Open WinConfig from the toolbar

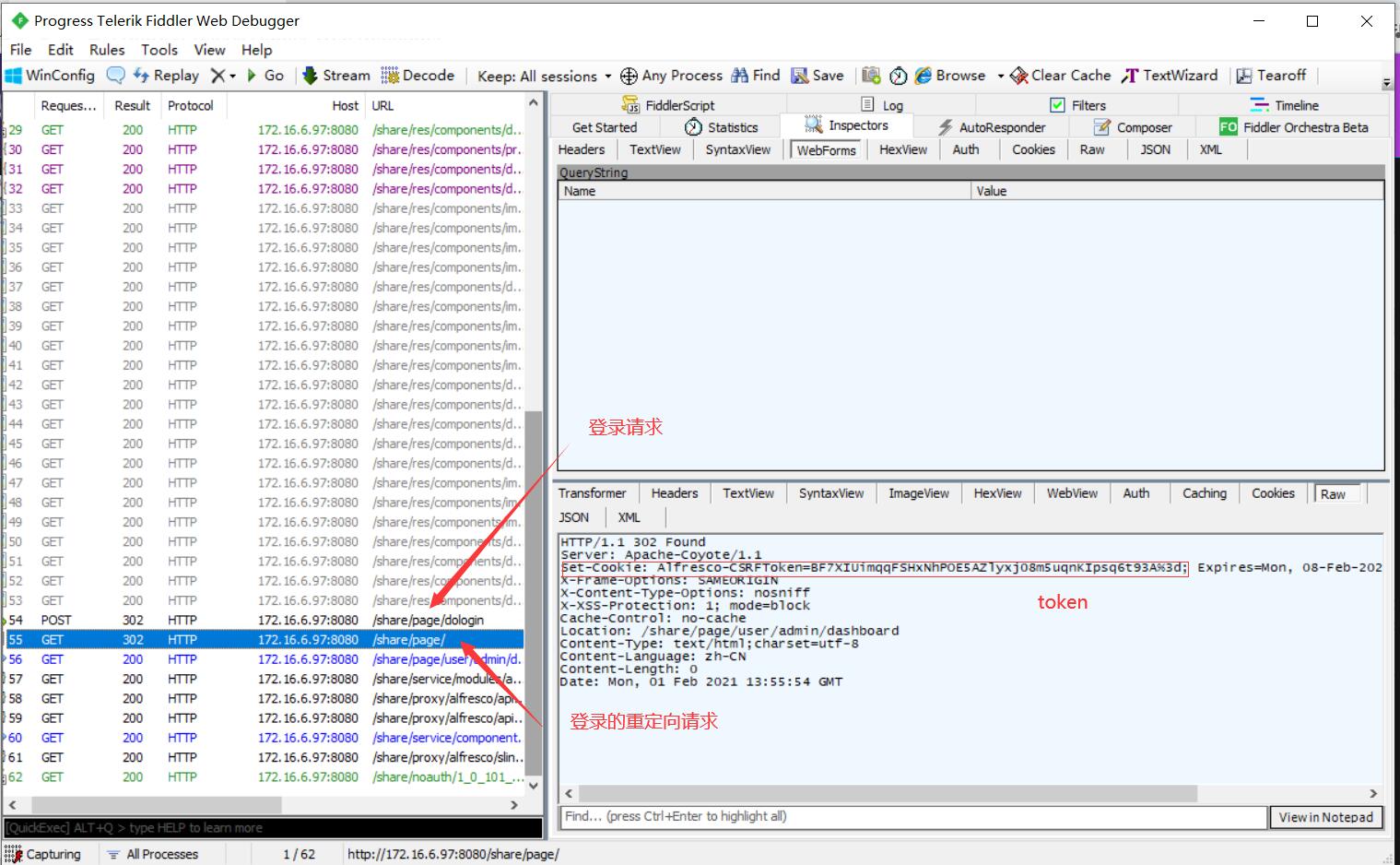point(50,76)
